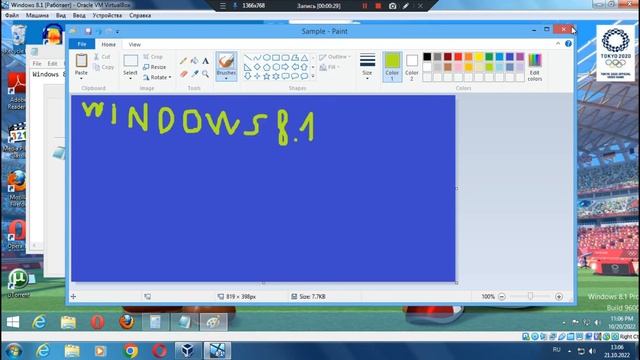Open the Rotate dropdown
640x360 pixels.
tap(157, 77)
